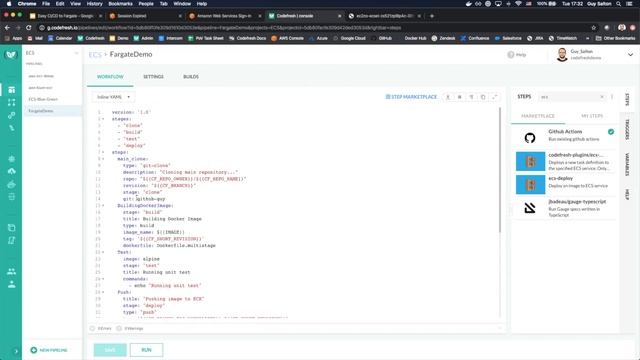The width and height of the screenshot is (640, 360).
Task: Open the History menu in menu bar
Action: (x=94, y=4)
